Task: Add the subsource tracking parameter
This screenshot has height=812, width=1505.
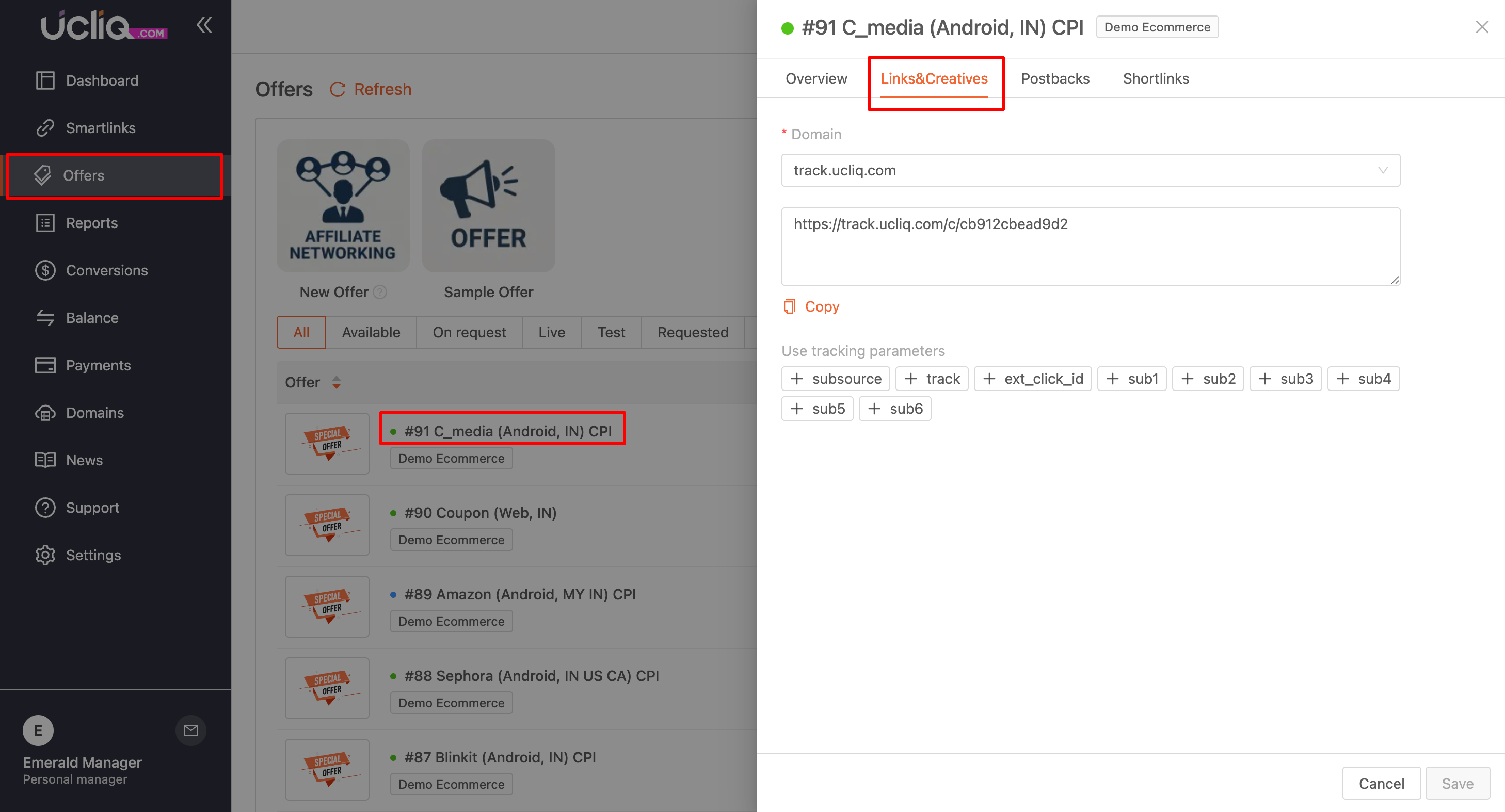Action: click(836, 379)
